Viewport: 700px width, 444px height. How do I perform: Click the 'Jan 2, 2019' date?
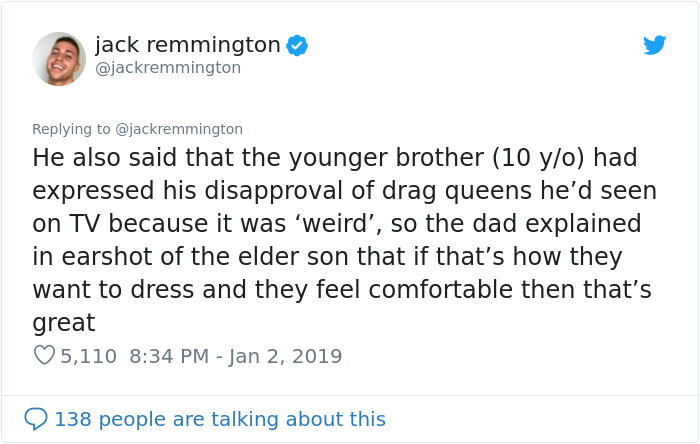[x=285, y=356]
